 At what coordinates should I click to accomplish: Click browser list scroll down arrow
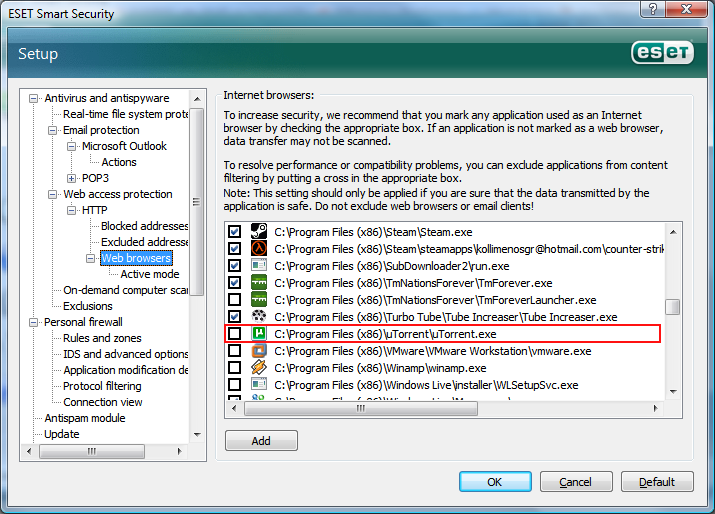pyautogui.click(x=673, y=391)
